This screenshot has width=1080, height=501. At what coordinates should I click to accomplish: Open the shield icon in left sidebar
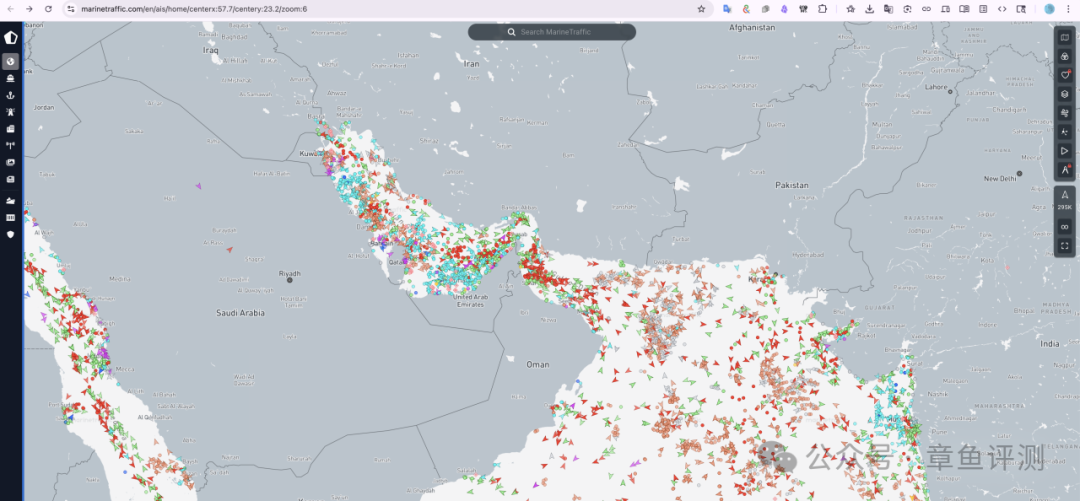coord(10,234)
